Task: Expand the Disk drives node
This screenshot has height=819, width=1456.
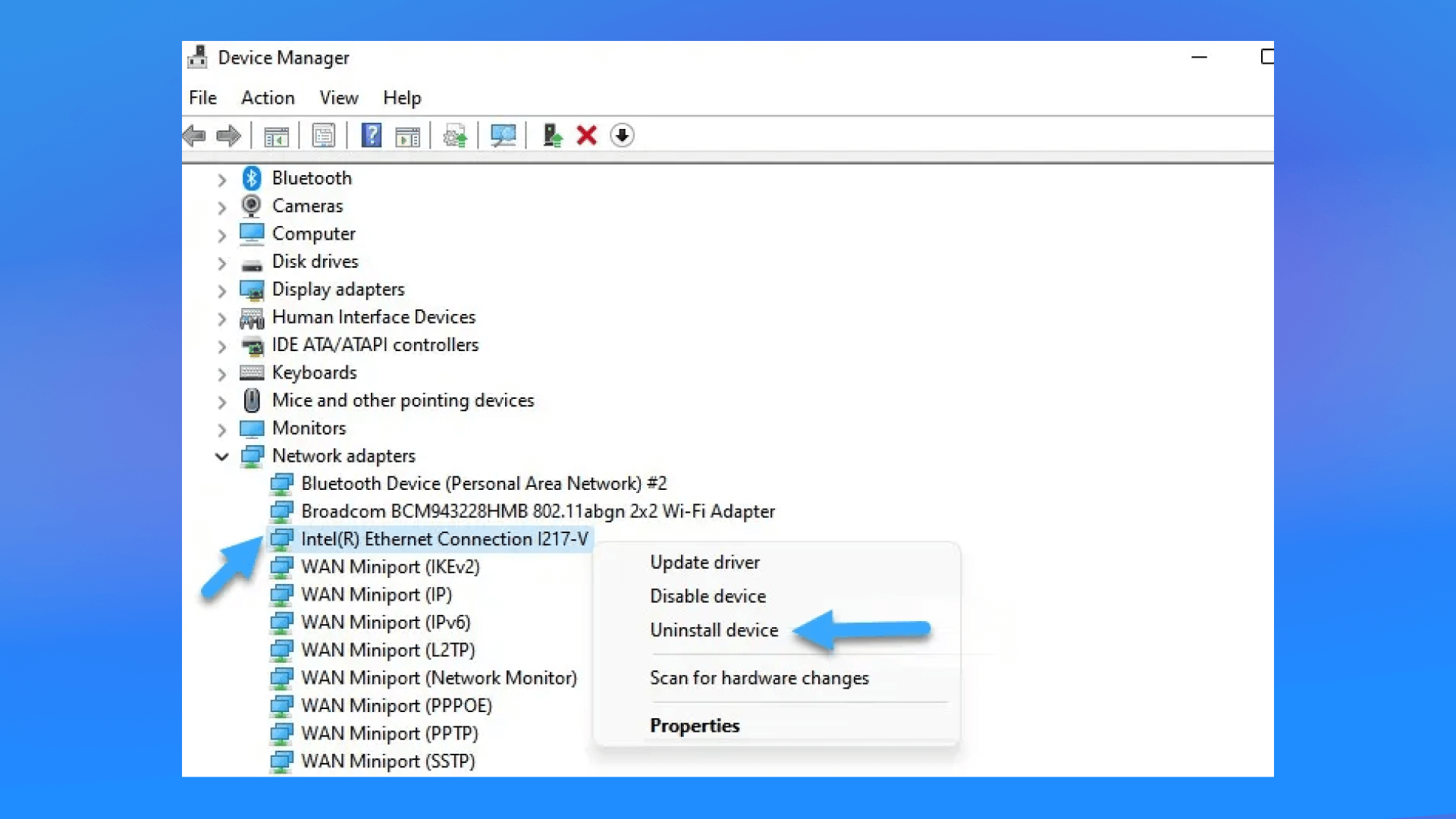Action: coord(221,263)
